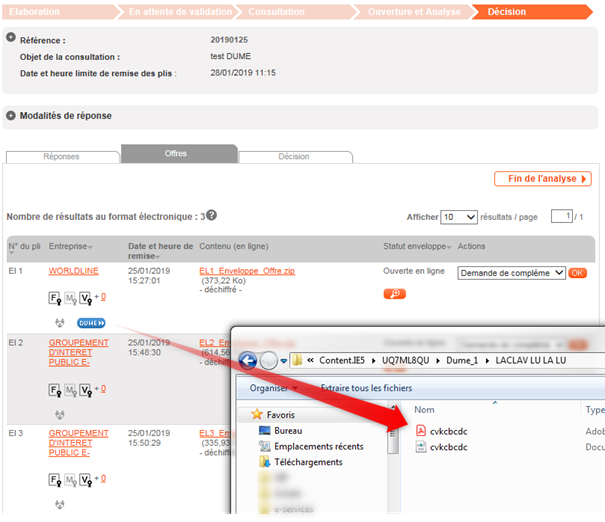Click the V key icon in WORLDLINE row
The height and width of the screenshot is (522, 605).
pyautogui.click(x=86, y=297)
